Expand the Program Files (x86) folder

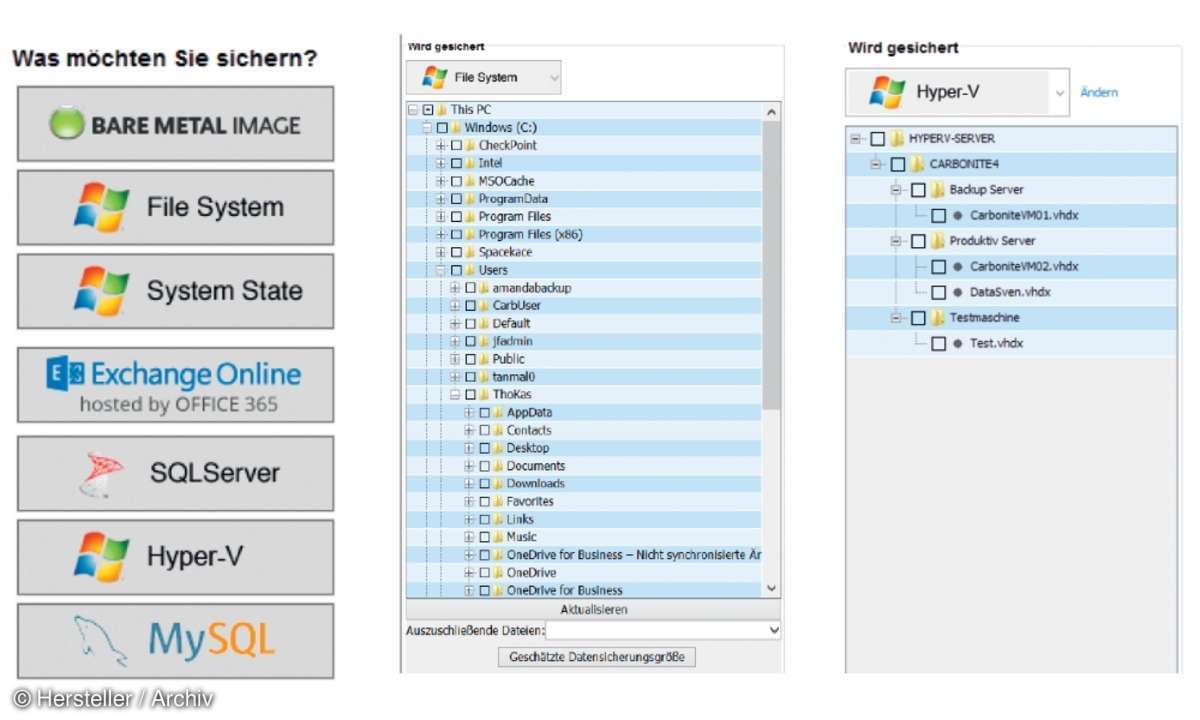coord(441,234)
